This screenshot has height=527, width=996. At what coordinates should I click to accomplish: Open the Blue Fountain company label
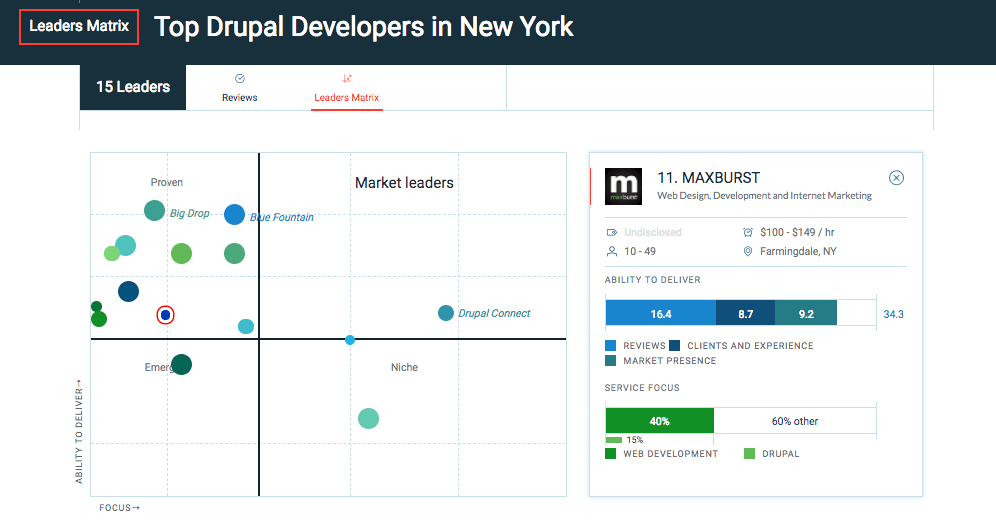tap(281, 217)
